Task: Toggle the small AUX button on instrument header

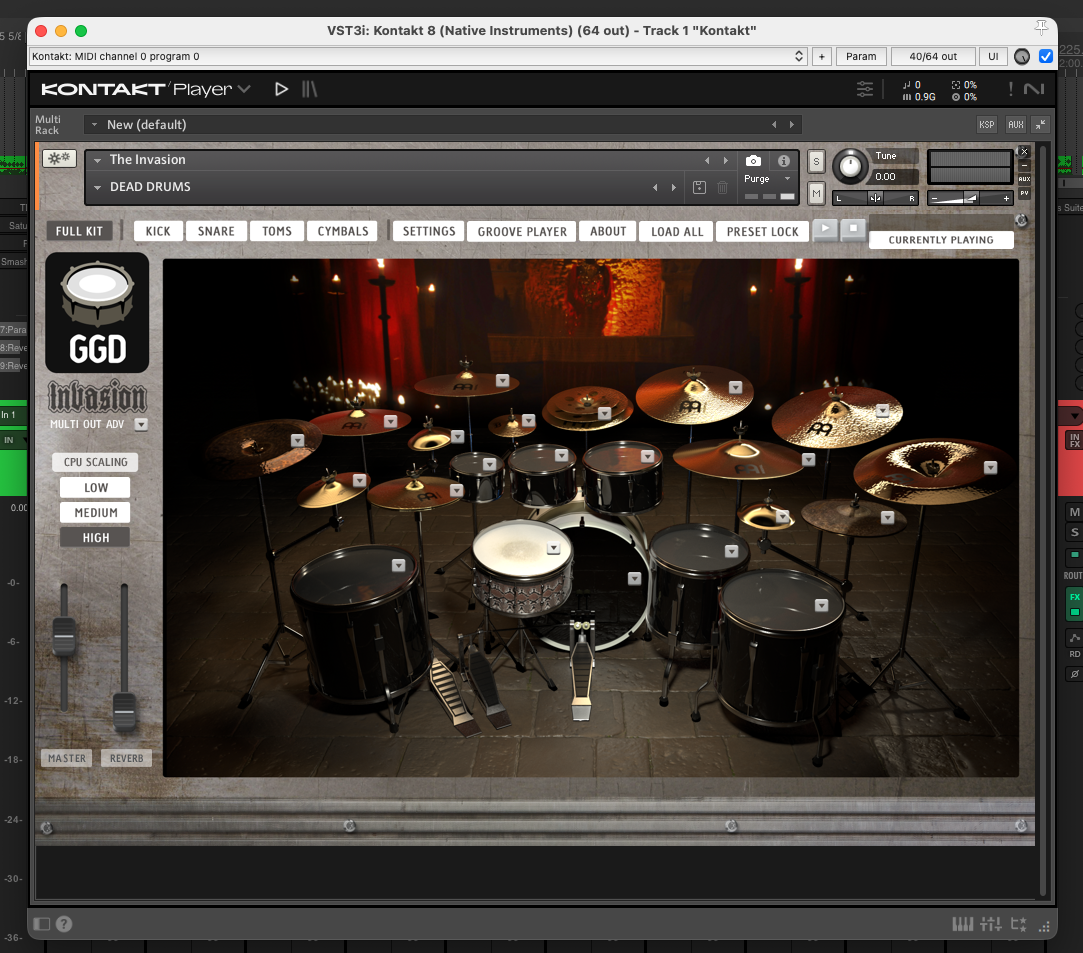Action: (1024, 180)
